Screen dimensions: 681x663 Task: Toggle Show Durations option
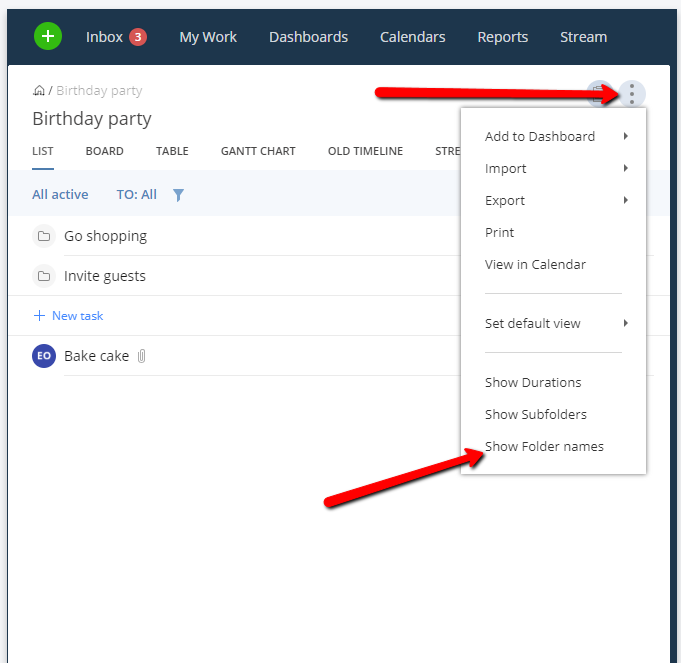click(x=532, y=382)
